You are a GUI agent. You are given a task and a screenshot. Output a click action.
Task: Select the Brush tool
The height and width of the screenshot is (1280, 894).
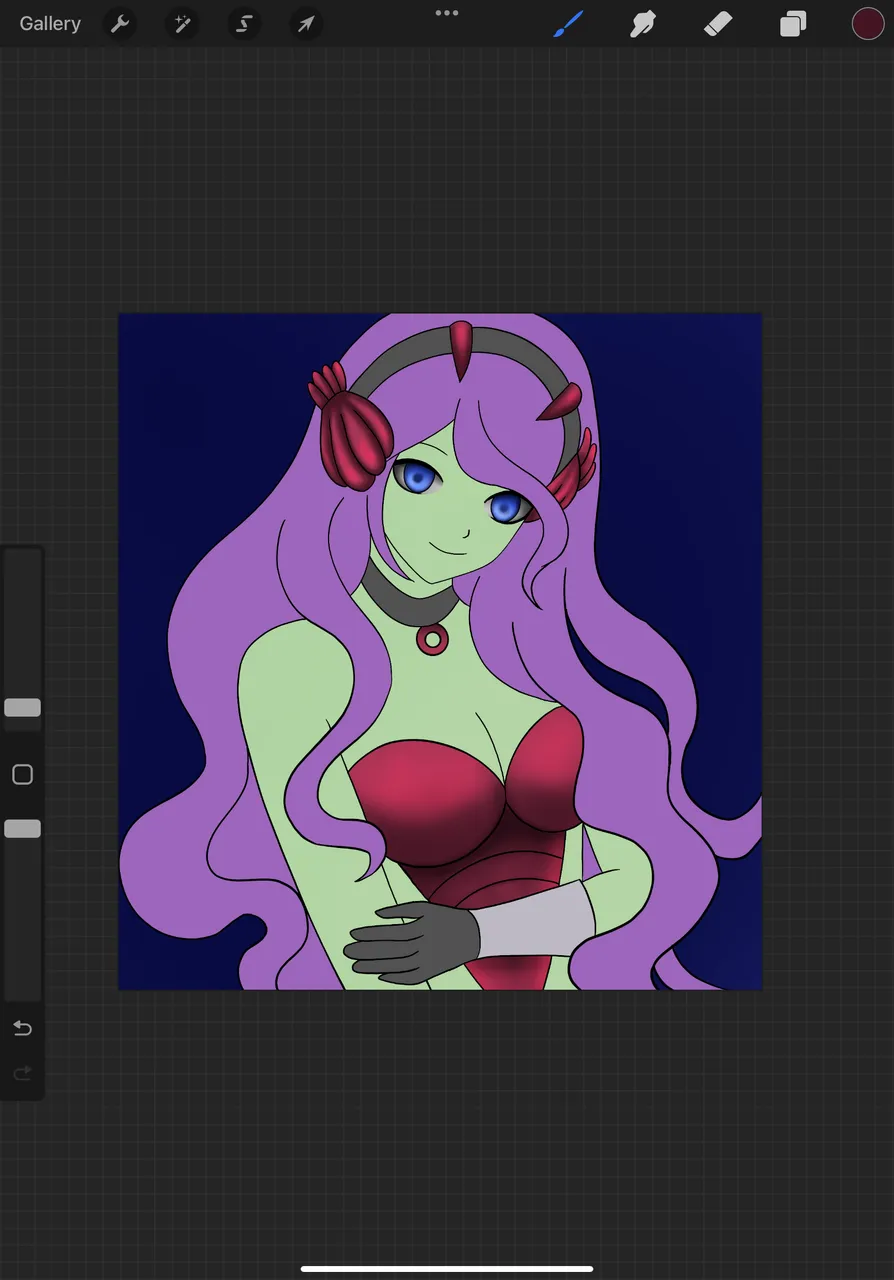tap(568, 23)
